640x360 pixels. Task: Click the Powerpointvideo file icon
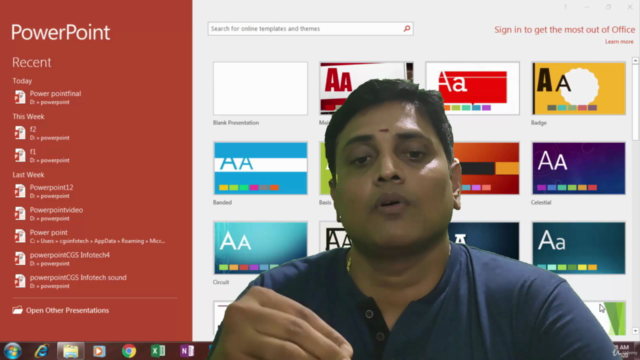(20, 213)
